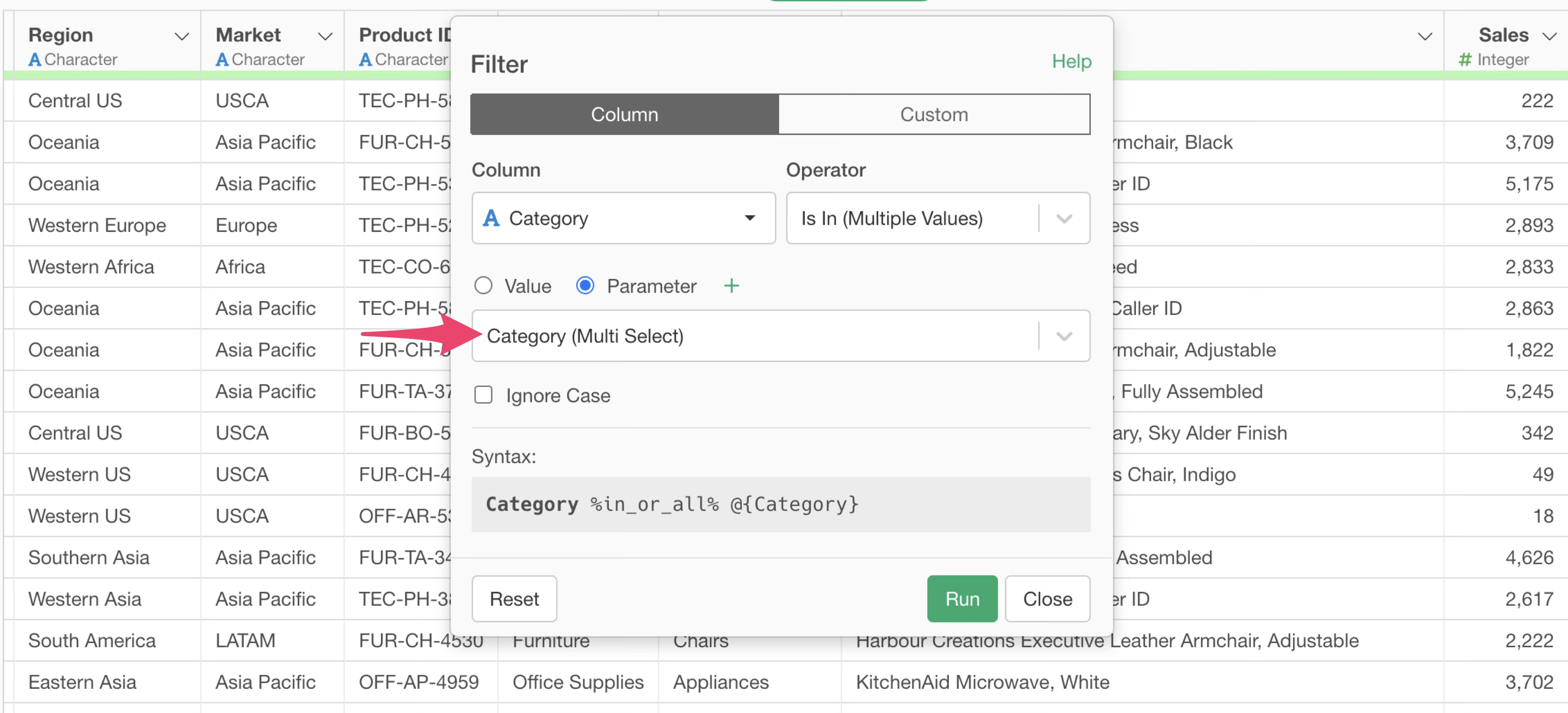The image size is (1568, 713).
Task: Click the Syntax expression box
Action: (780, 504)
